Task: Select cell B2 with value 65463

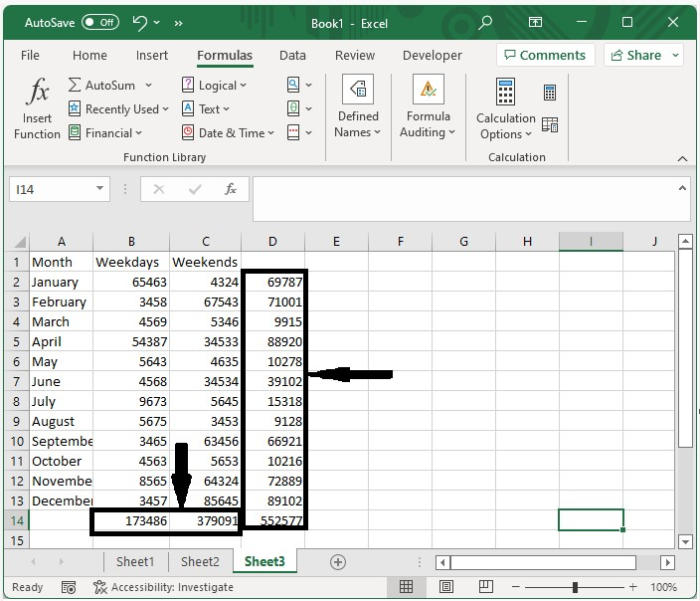Action: point(131,282)
